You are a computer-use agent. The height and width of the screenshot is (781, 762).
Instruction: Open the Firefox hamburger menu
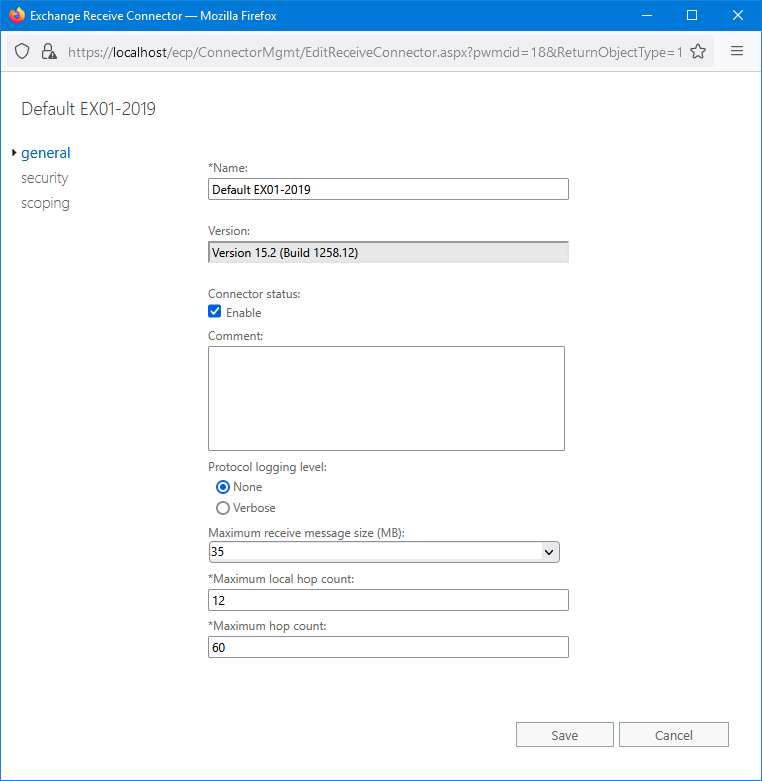click(x=737, y=52)
